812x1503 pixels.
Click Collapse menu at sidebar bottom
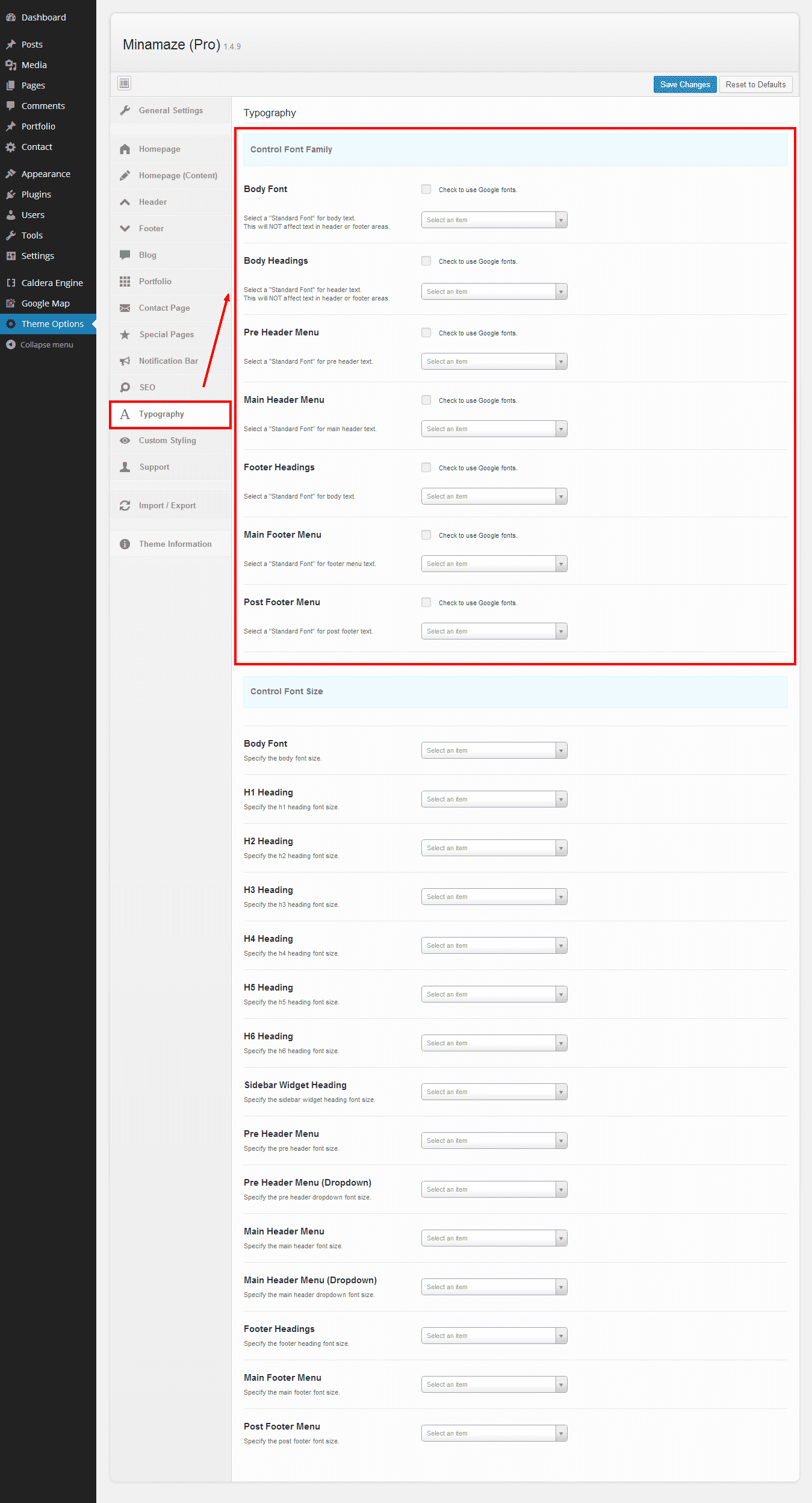(46, 344)
